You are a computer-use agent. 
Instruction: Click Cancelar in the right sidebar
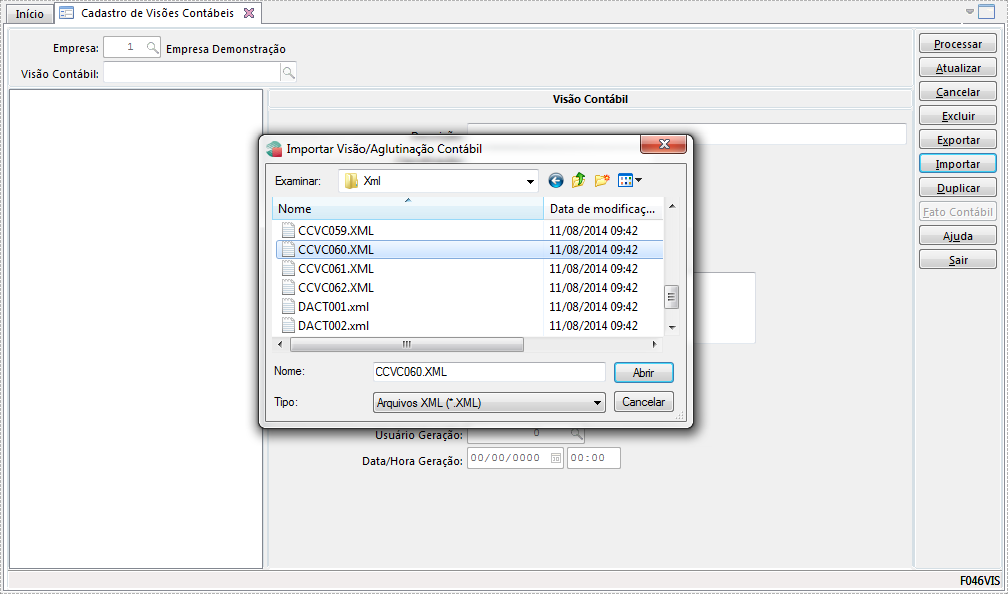[x=958, y=92]
